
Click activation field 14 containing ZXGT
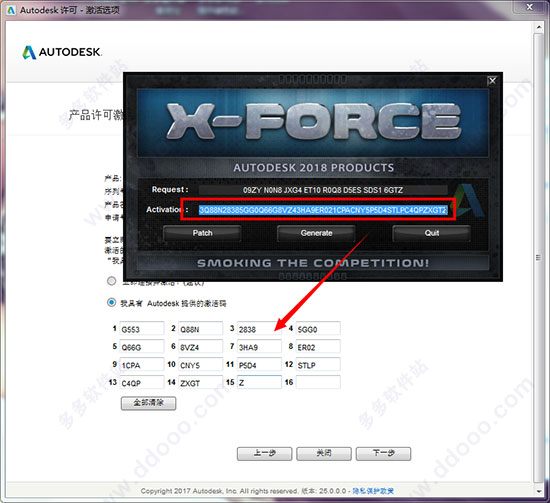pyautogui.click(x=200, y=382)
